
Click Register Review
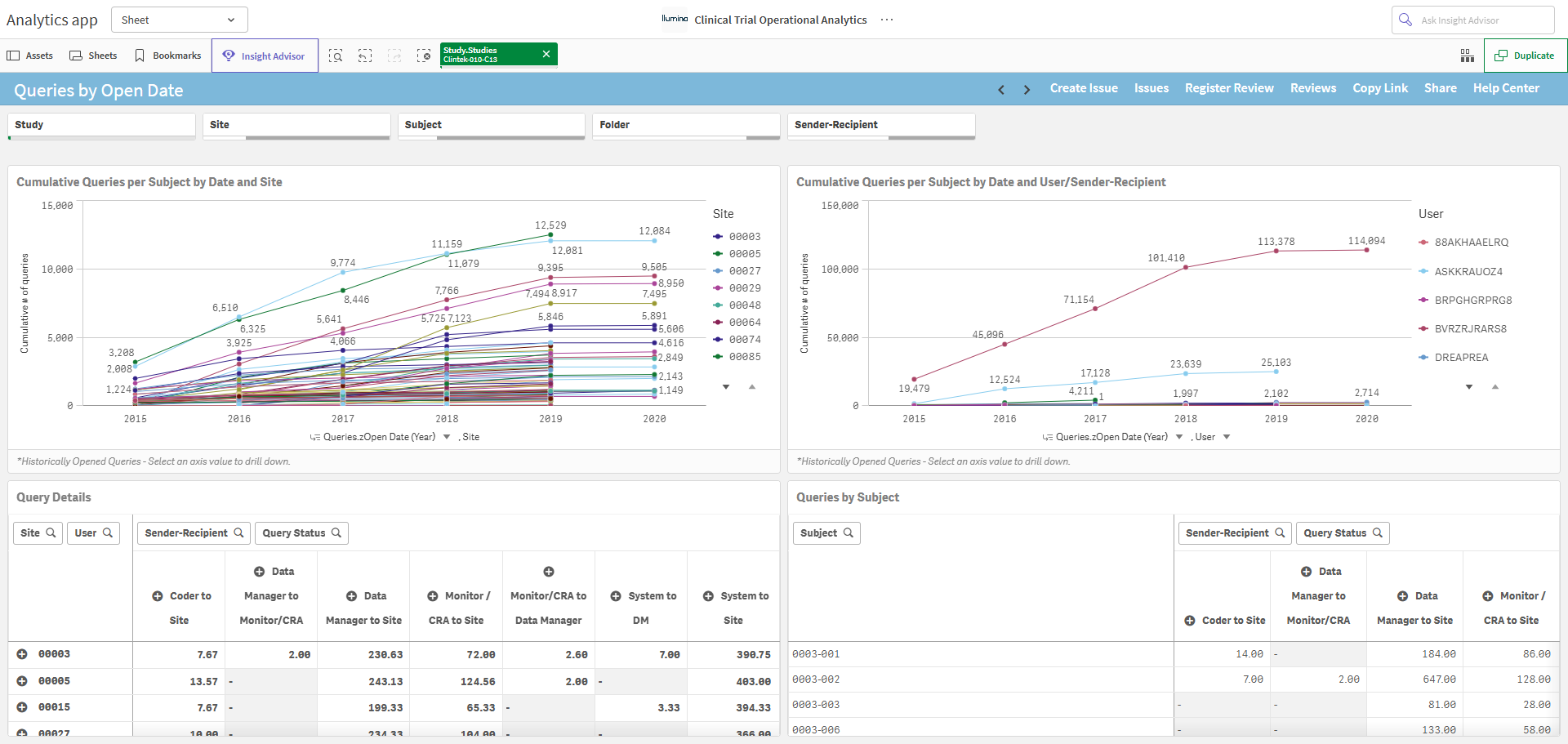1229,88
